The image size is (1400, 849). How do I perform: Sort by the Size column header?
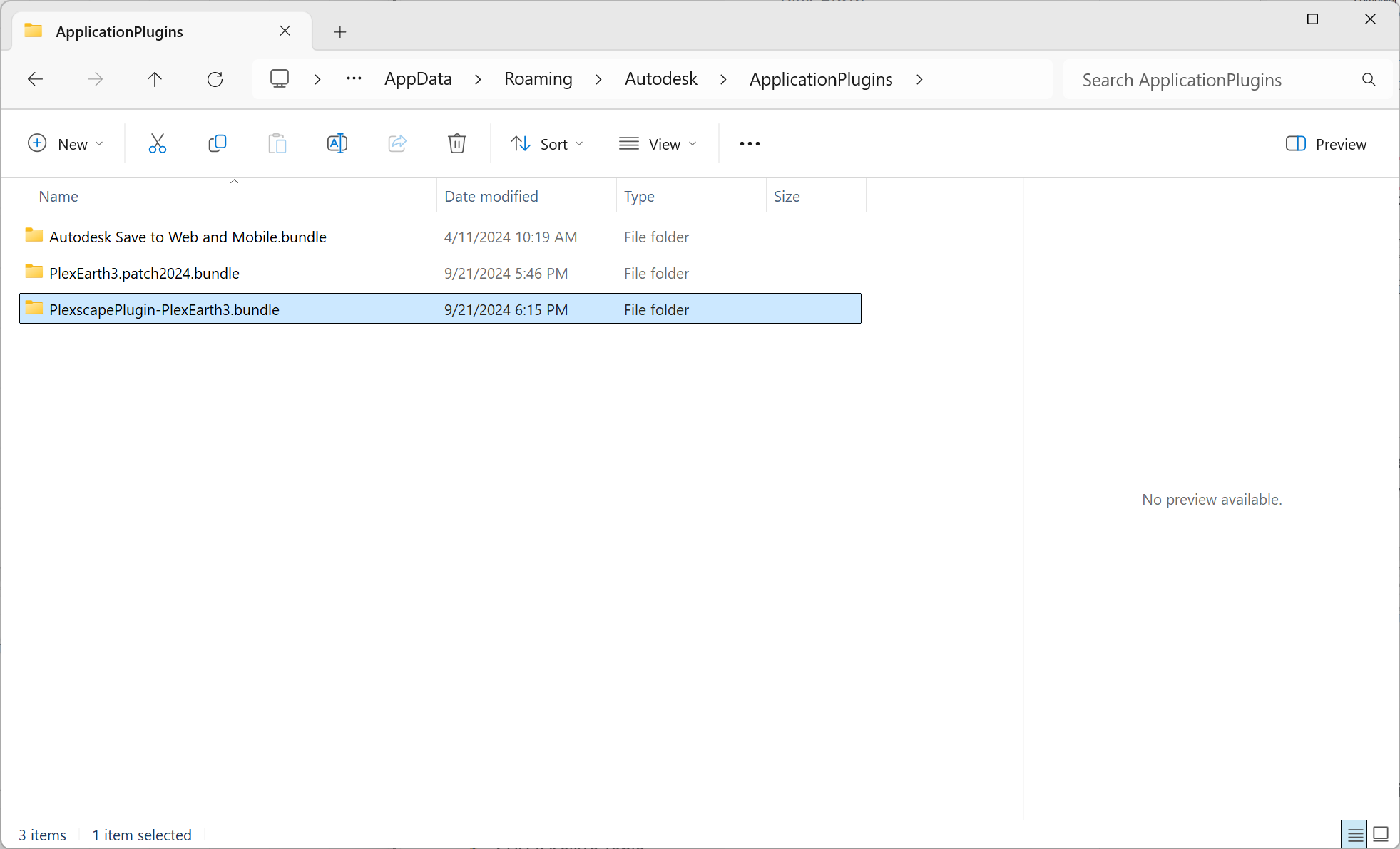click(x=816, y=196)
